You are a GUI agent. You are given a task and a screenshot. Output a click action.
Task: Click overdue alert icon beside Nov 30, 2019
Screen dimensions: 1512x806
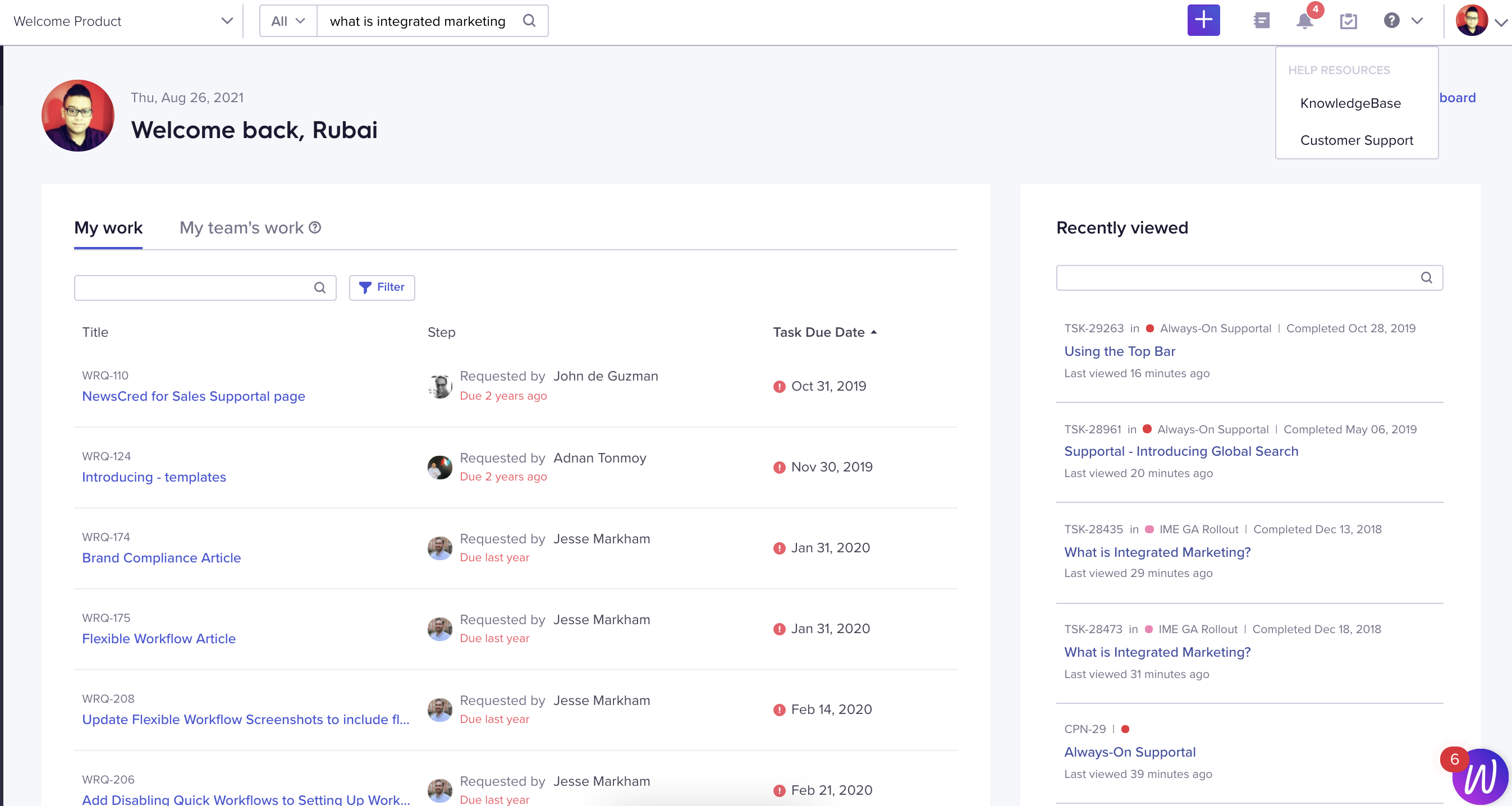tap(779, 468)
